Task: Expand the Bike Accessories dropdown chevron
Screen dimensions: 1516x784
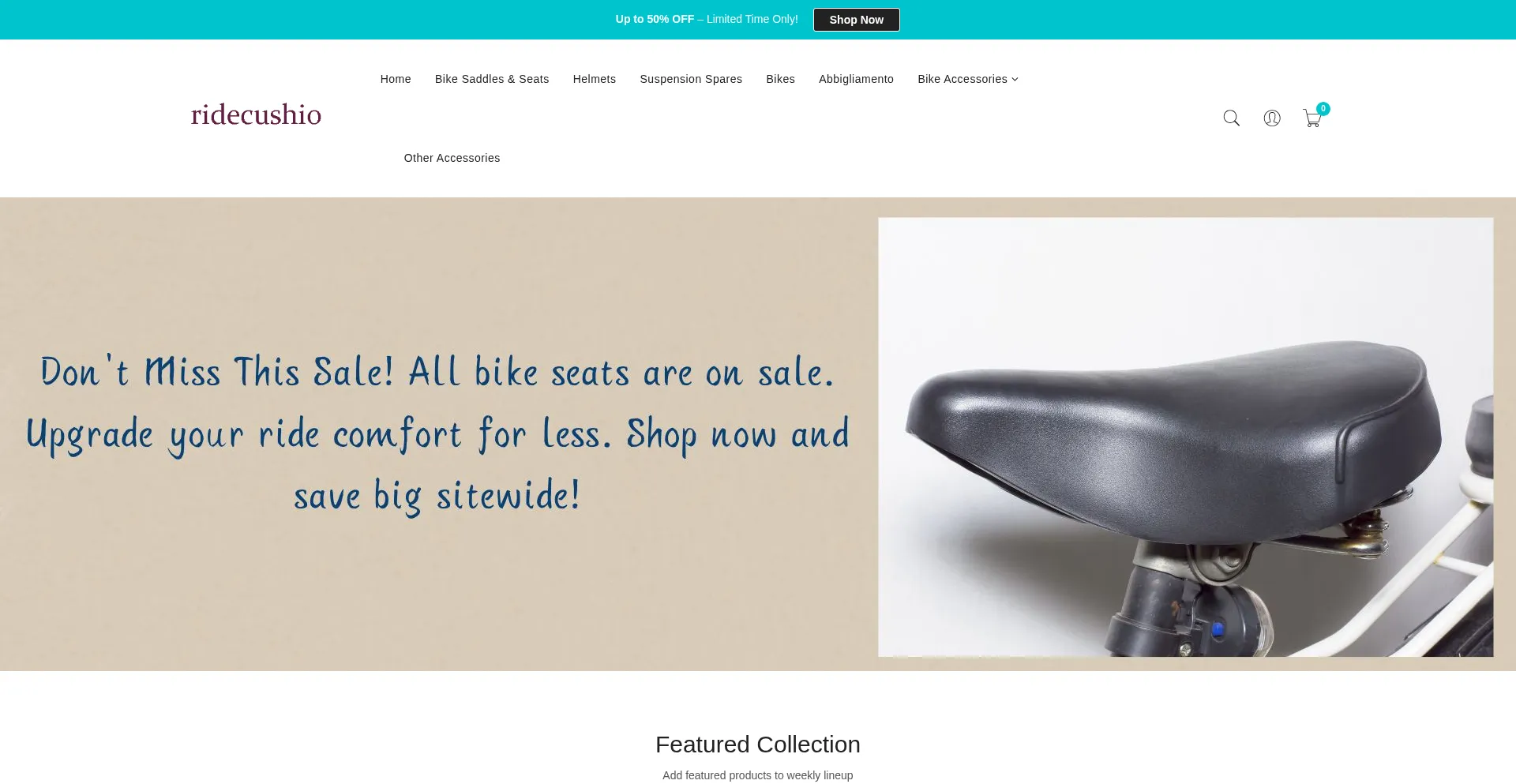Action: coord(1015,80)
